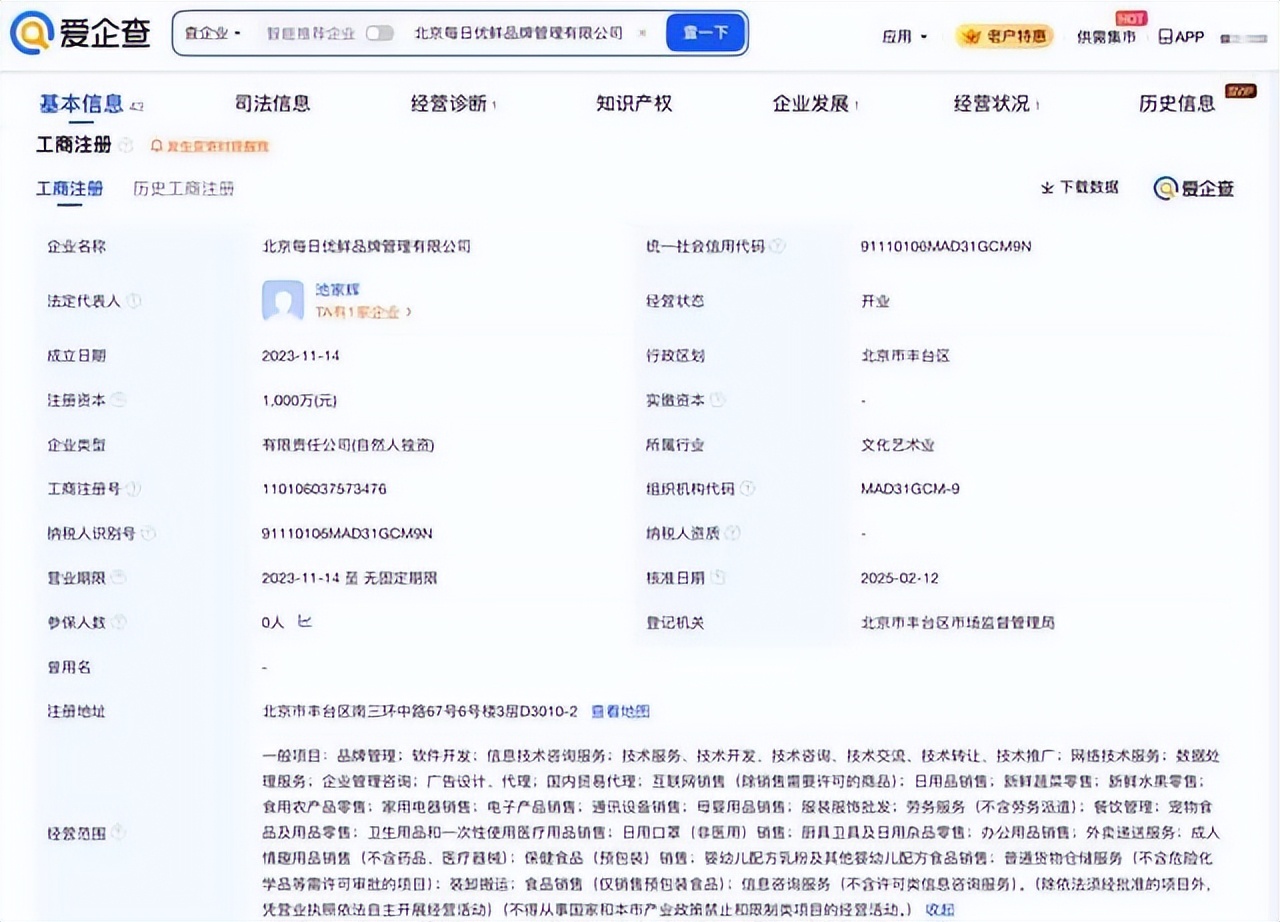This screenshot has height=922, width=1280.
Task: Clear search text with the X icon
Action: pyautogui.click(x=642, y=33)
